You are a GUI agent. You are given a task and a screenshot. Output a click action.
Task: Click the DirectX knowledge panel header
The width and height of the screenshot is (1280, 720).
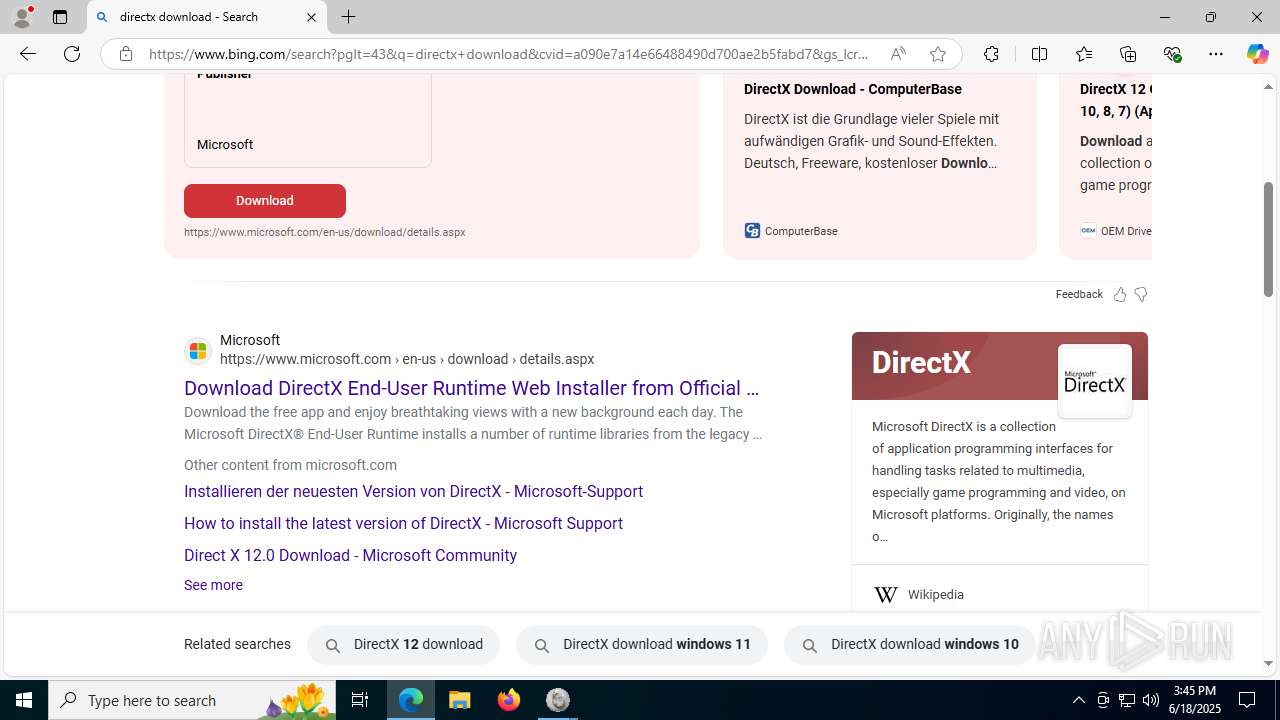(x=1000, y=366)
